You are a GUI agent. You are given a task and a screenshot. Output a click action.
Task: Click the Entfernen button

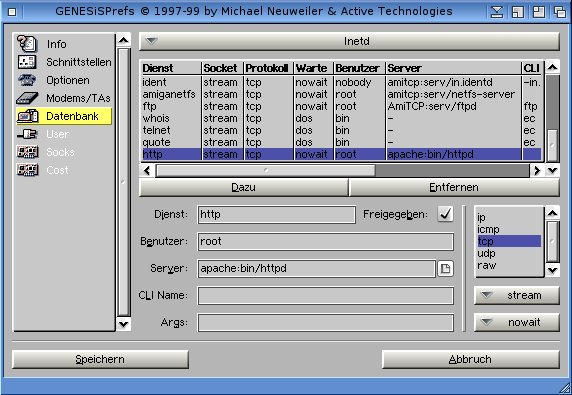pos(454,187)
